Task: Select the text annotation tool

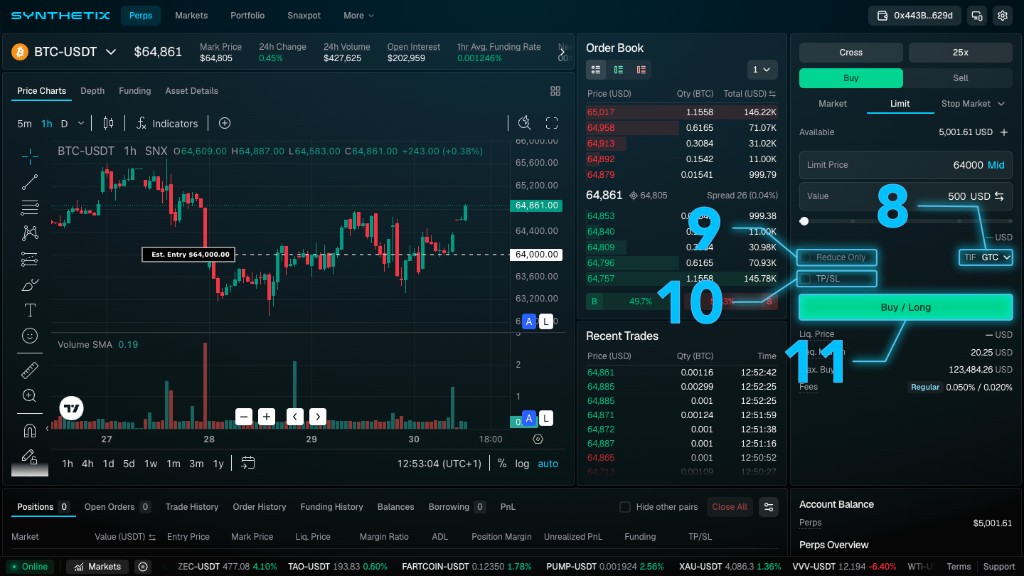Action: [x=29, y=310]
